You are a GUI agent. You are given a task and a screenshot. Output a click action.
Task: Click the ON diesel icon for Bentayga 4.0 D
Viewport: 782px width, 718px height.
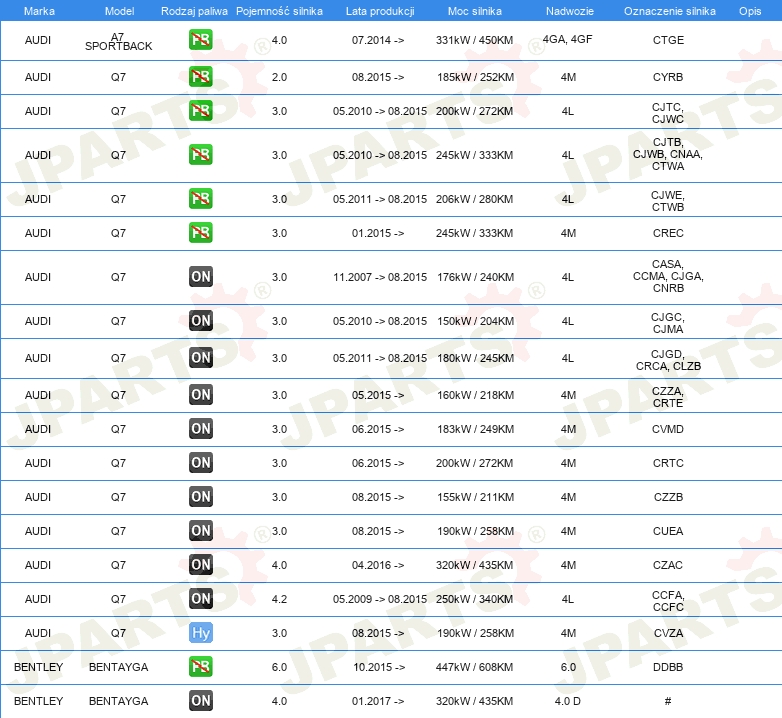201,701
